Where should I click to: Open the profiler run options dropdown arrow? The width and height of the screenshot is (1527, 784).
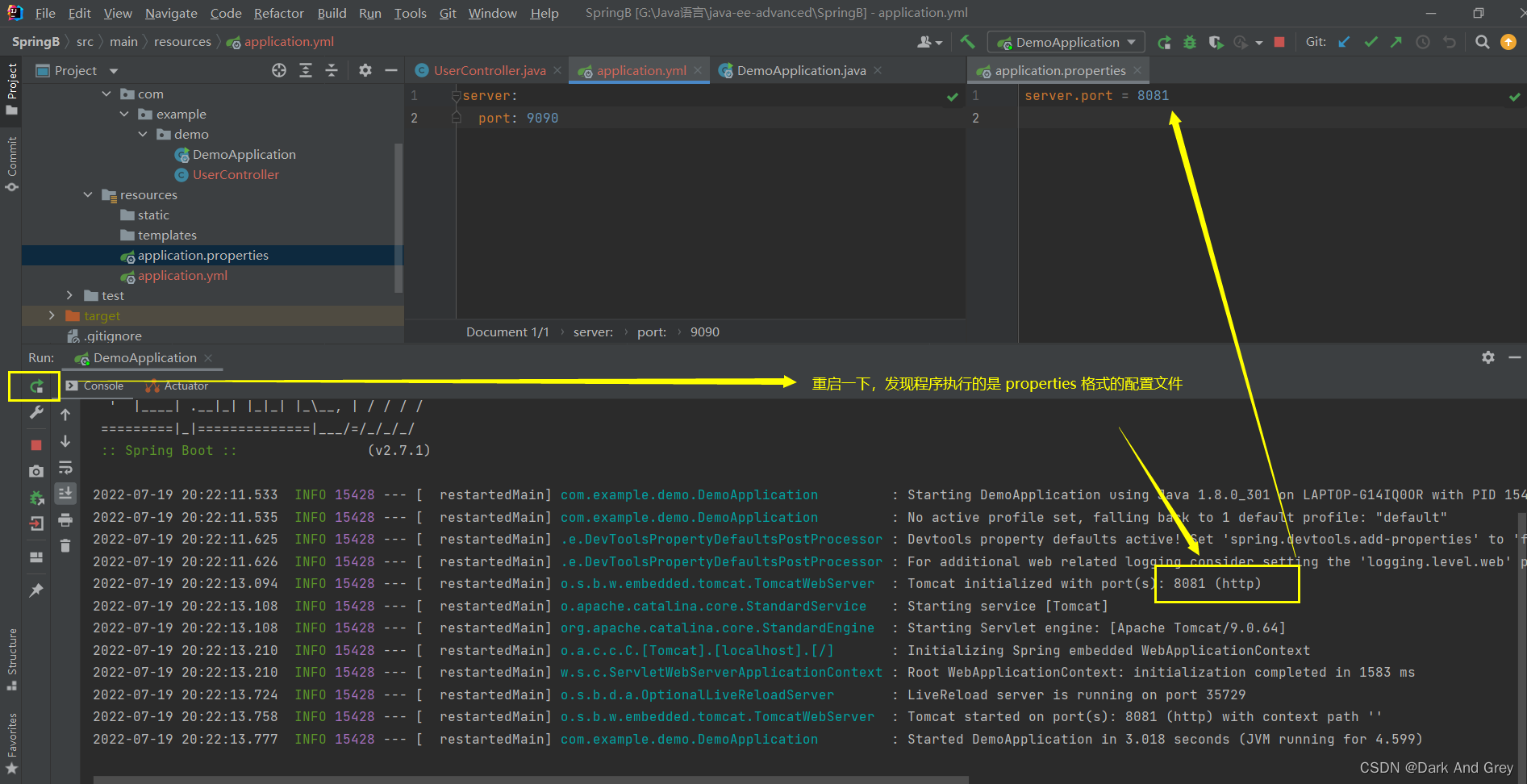click(x=1258, y=43)
